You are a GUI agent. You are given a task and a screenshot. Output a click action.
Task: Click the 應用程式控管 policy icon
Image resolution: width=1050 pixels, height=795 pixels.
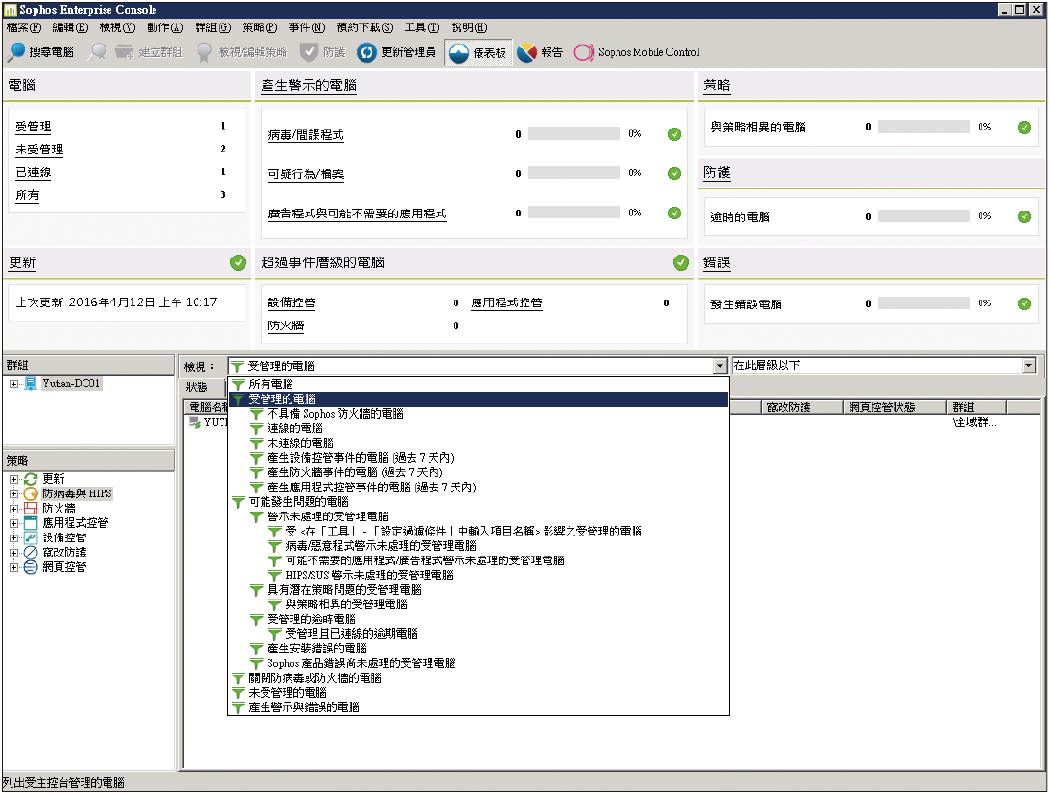coord(31,523)
